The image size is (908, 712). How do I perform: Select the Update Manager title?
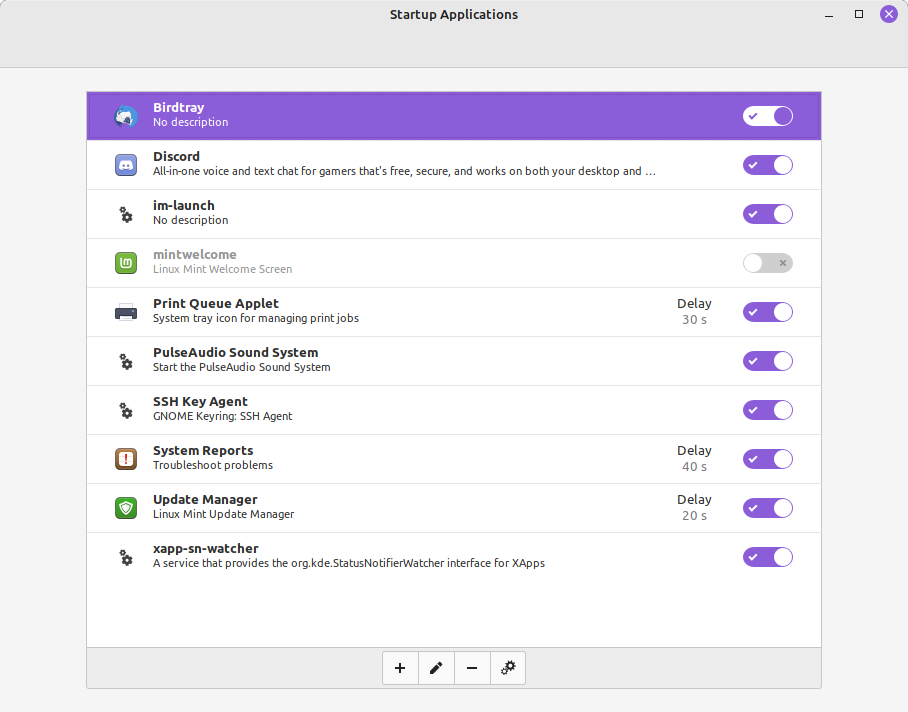[x=205, y=500]
